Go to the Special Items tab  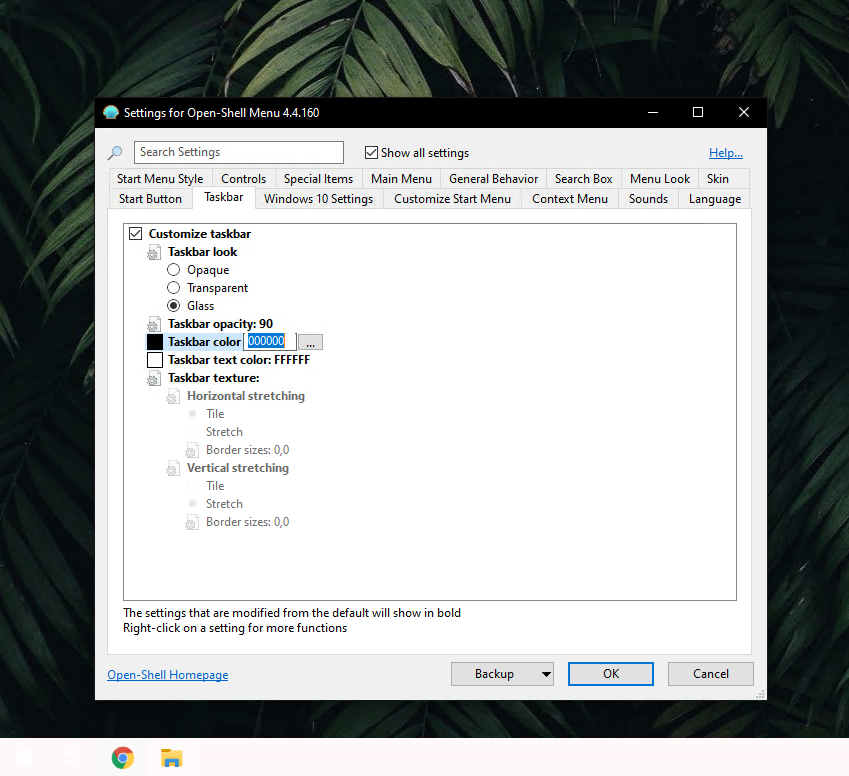(318, 179)
